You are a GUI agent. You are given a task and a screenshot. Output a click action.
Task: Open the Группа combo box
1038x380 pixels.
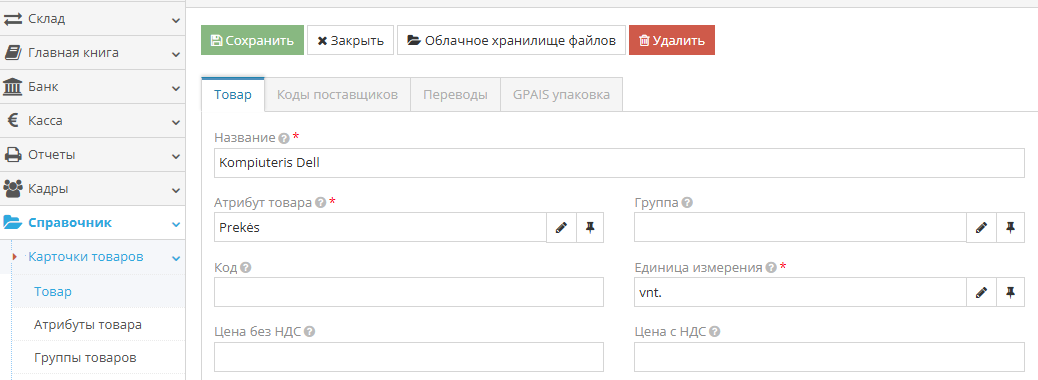pos(800,228)
